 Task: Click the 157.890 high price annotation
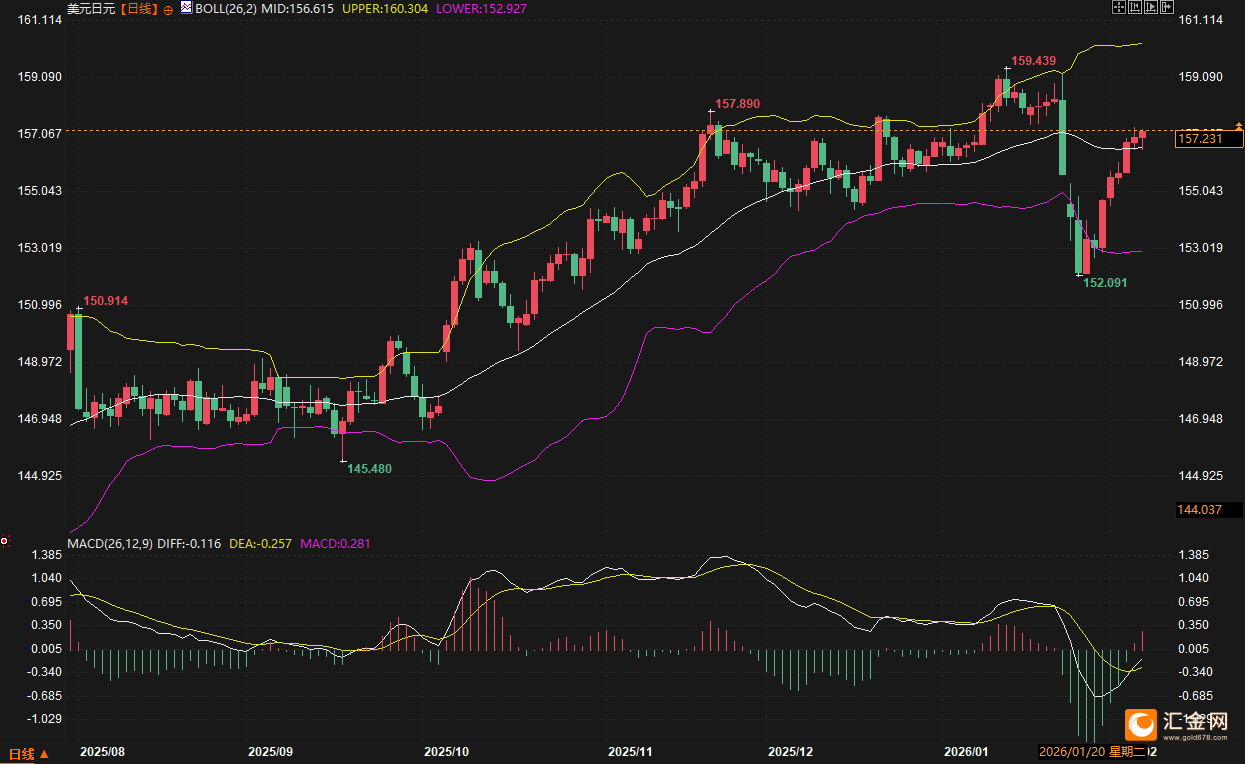coord(738,104)
